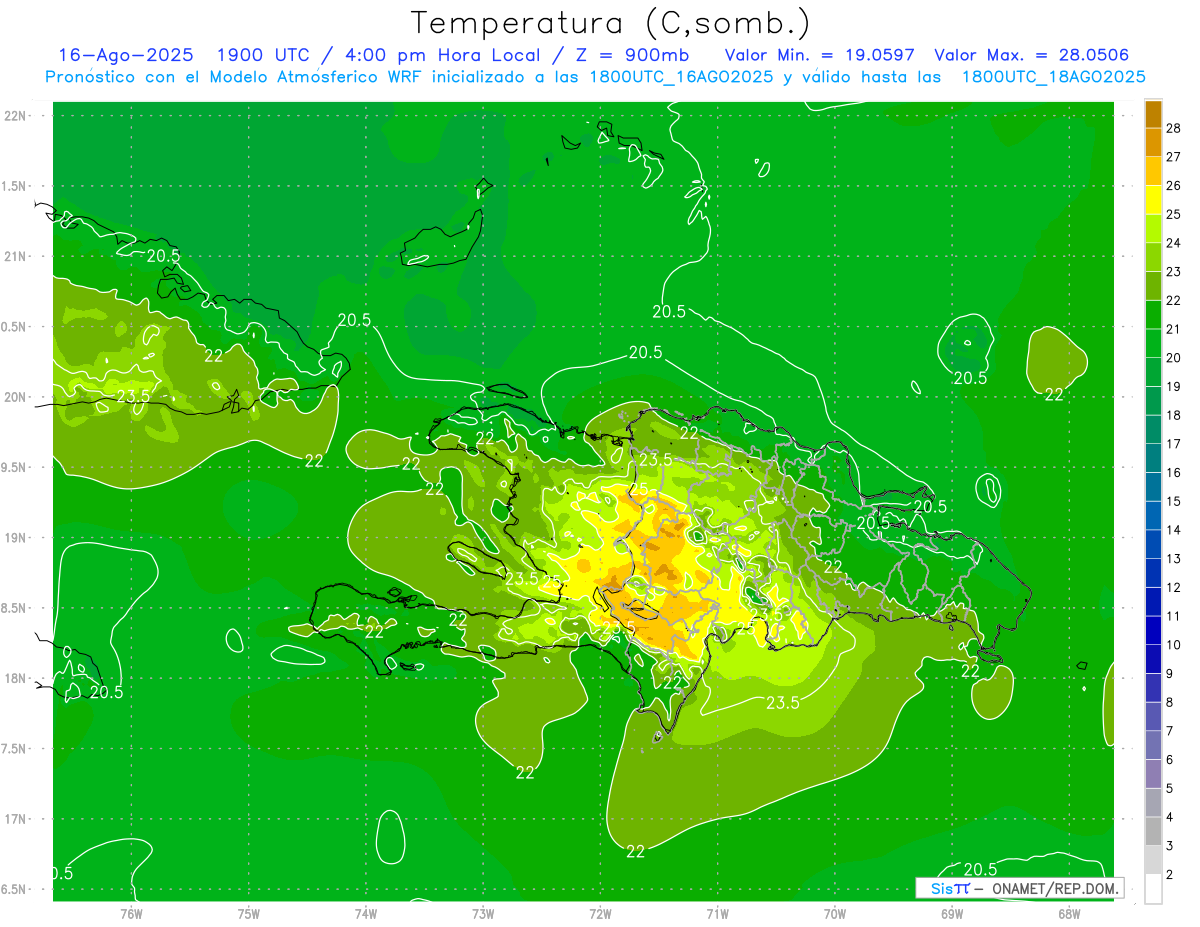
Task: Click the legend value 8
Action: [x=1170, y=702]
